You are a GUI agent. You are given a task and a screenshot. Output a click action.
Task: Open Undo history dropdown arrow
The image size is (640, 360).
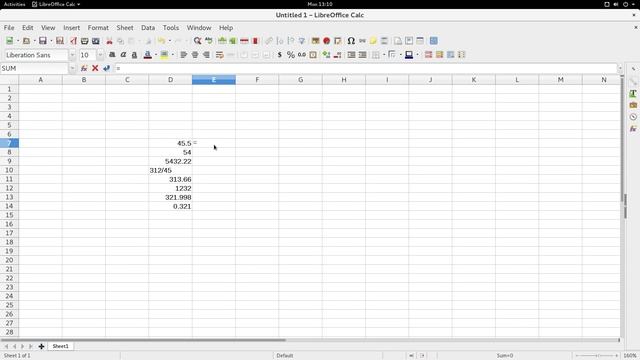tap(170, 41)
